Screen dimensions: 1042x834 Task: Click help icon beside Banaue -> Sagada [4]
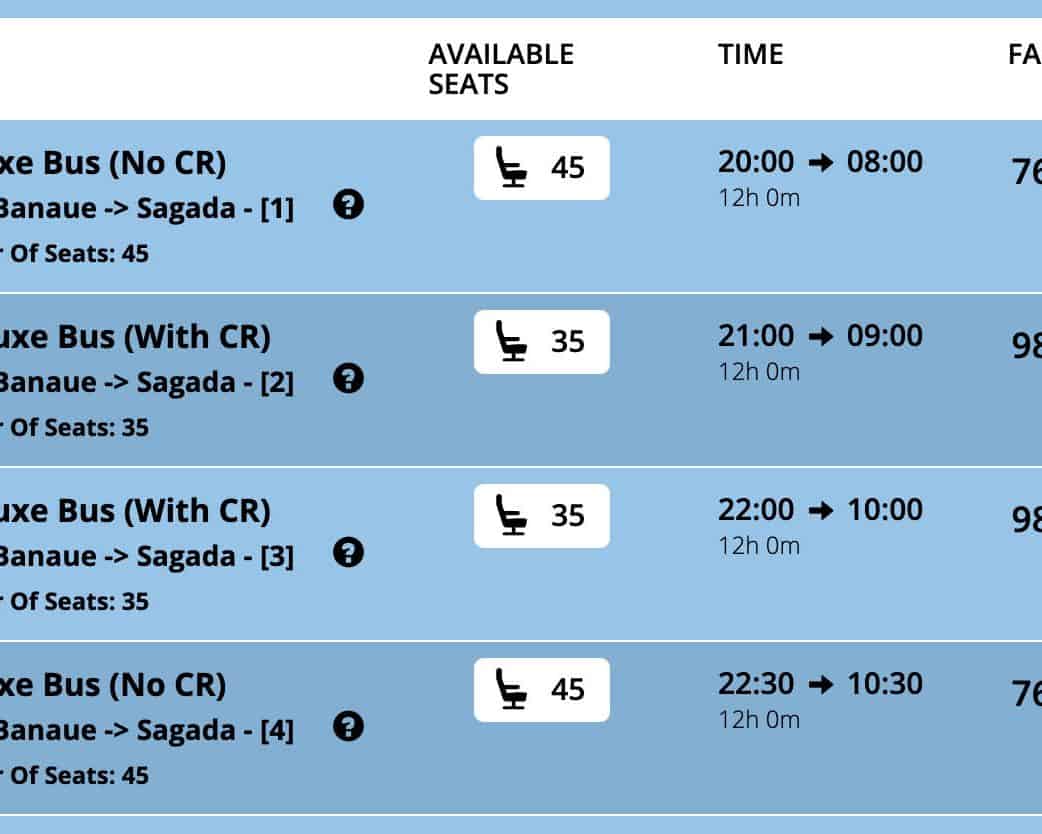(x=348, y=726)
